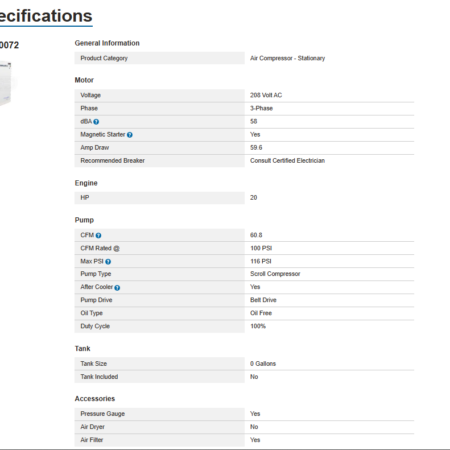Select the Oil Free oil type value
Viewport: 450px width, 450px height.
tap(261, 313)
